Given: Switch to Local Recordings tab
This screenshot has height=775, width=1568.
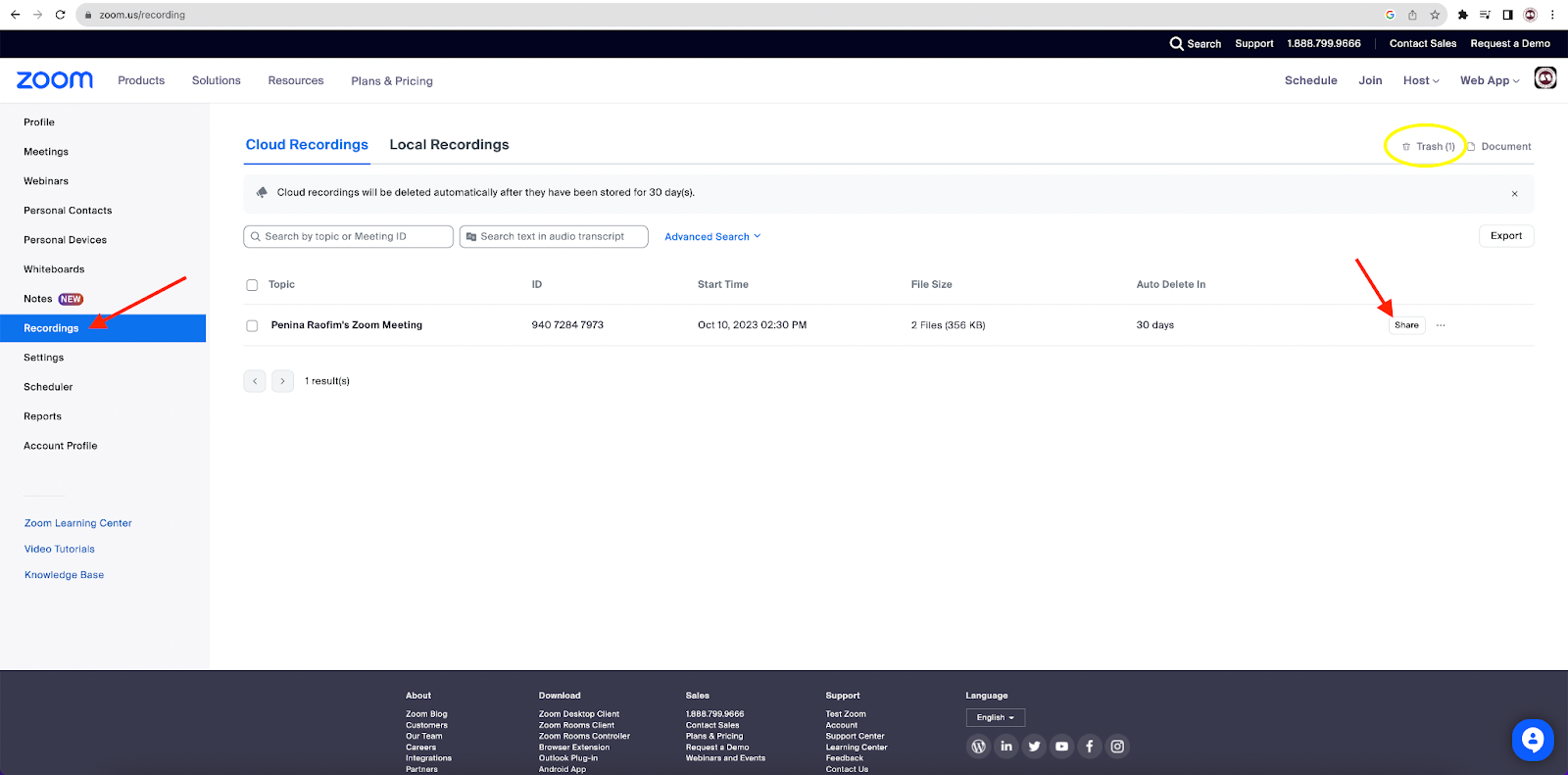Looking at the screenshot, I should (449, 144).
